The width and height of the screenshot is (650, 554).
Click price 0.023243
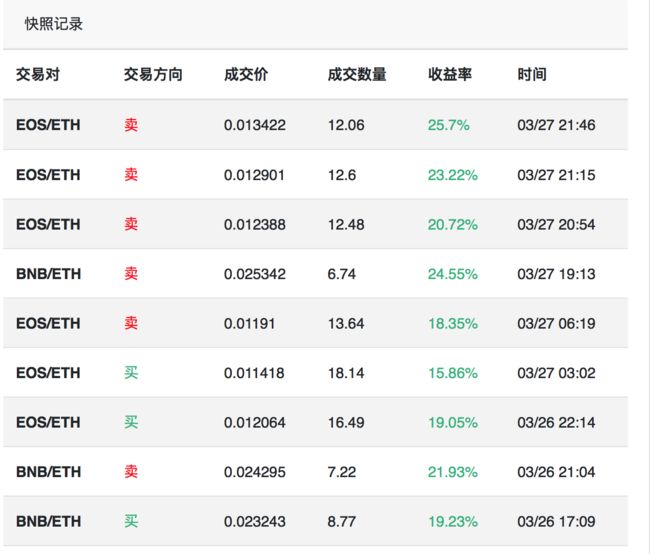pos(255,521)
